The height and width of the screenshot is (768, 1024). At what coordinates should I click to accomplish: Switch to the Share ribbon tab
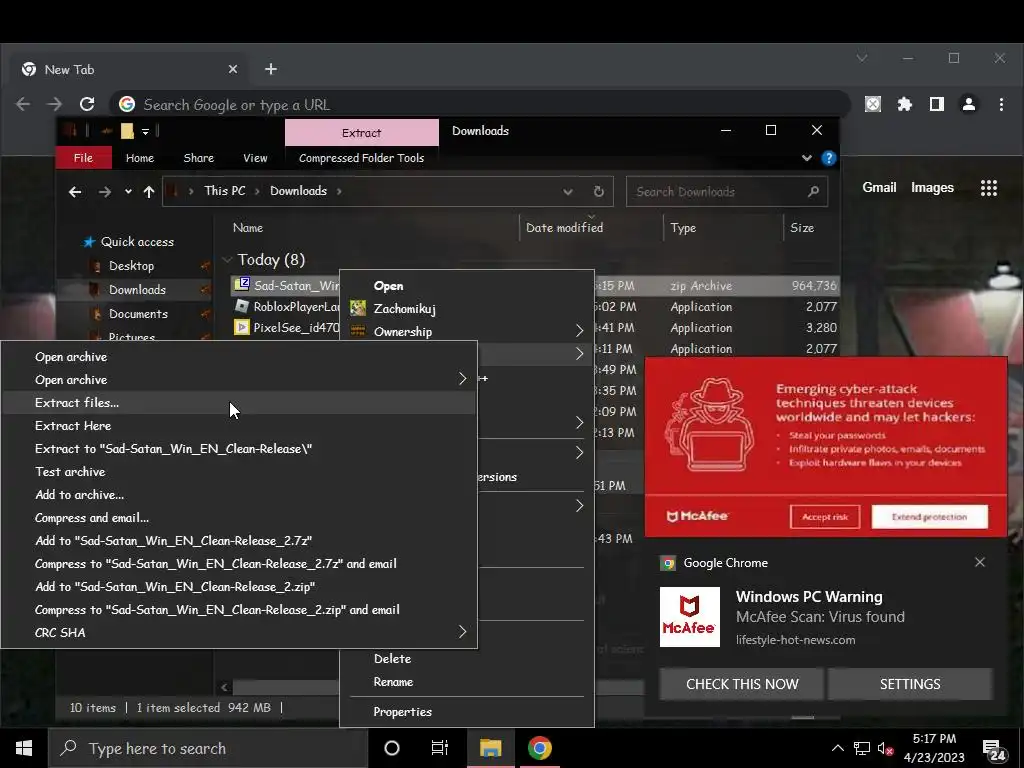click(x=199, y=158)
